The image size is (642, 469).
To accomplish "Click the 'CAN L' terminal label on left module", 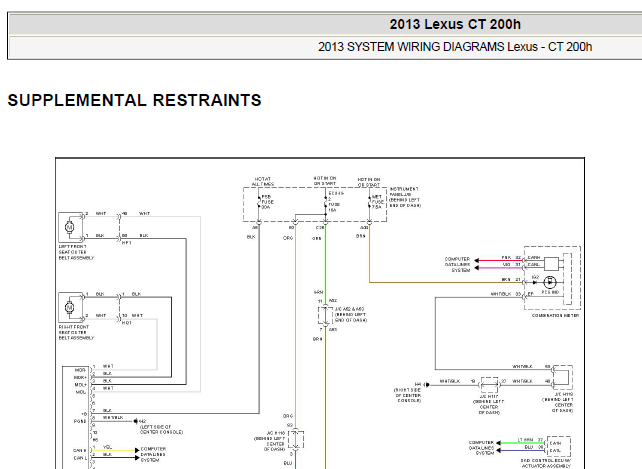I will point(80,458).
